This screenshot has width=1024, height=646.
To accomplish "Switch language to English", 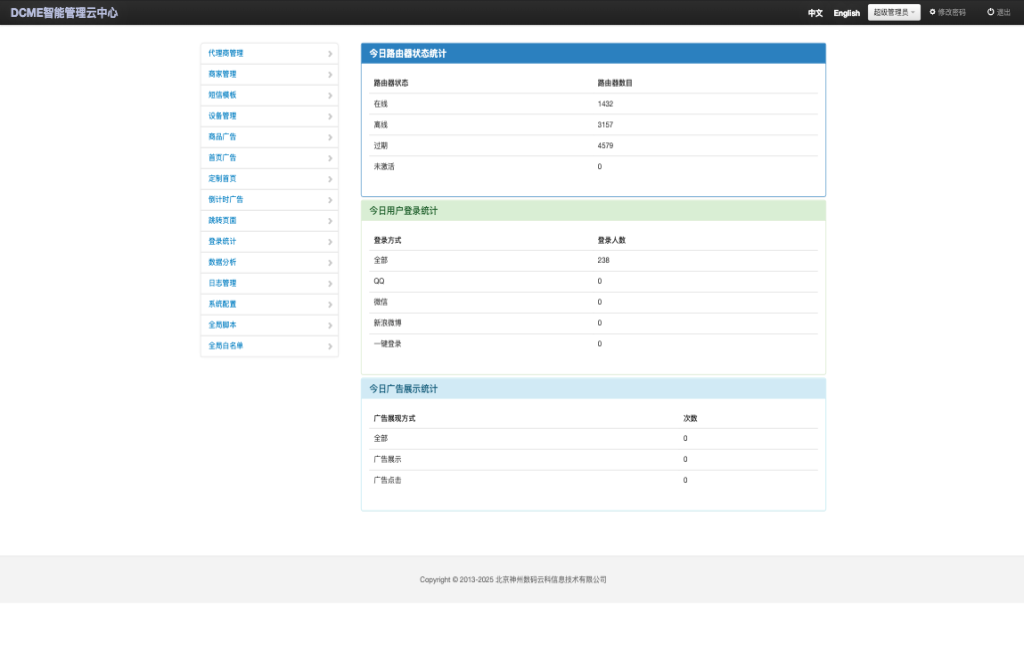I will (846, 13).
